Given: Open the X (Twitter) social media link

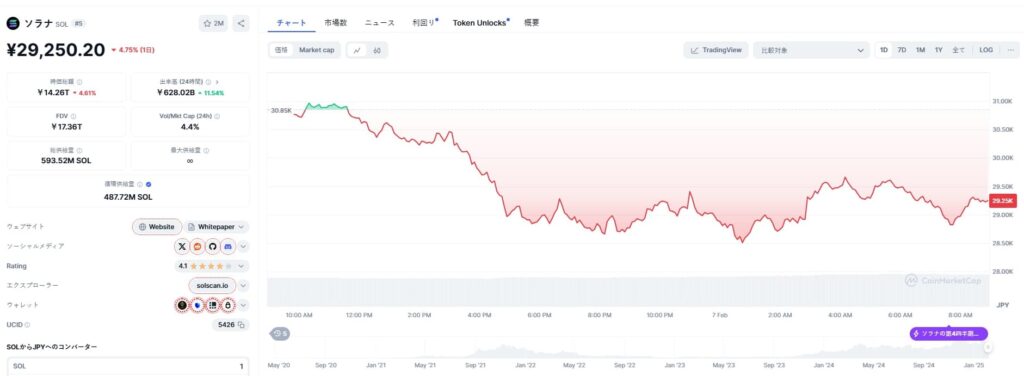Looking at the screenshot, I should coord(182,246).
